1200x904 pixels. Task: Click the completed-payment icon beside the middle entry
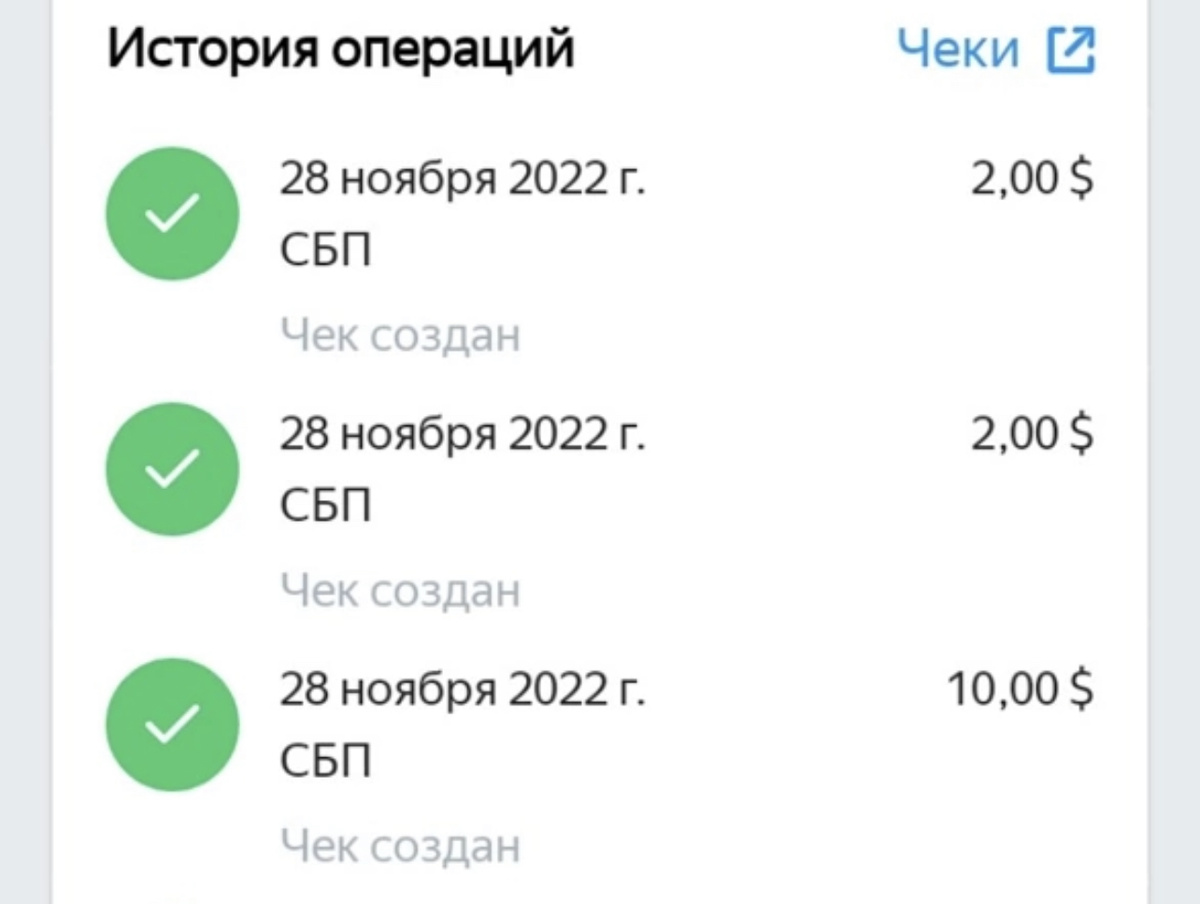coord(172,470)
